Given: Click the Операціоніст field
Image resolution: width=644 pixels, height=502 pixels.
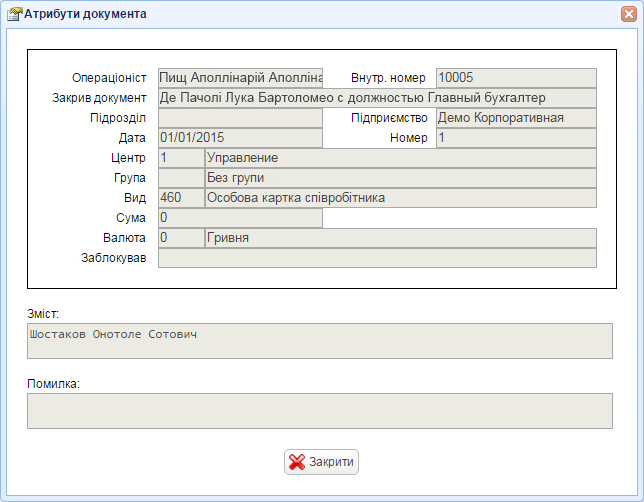Looking at the screenshot, I should (x=240, y=78).
